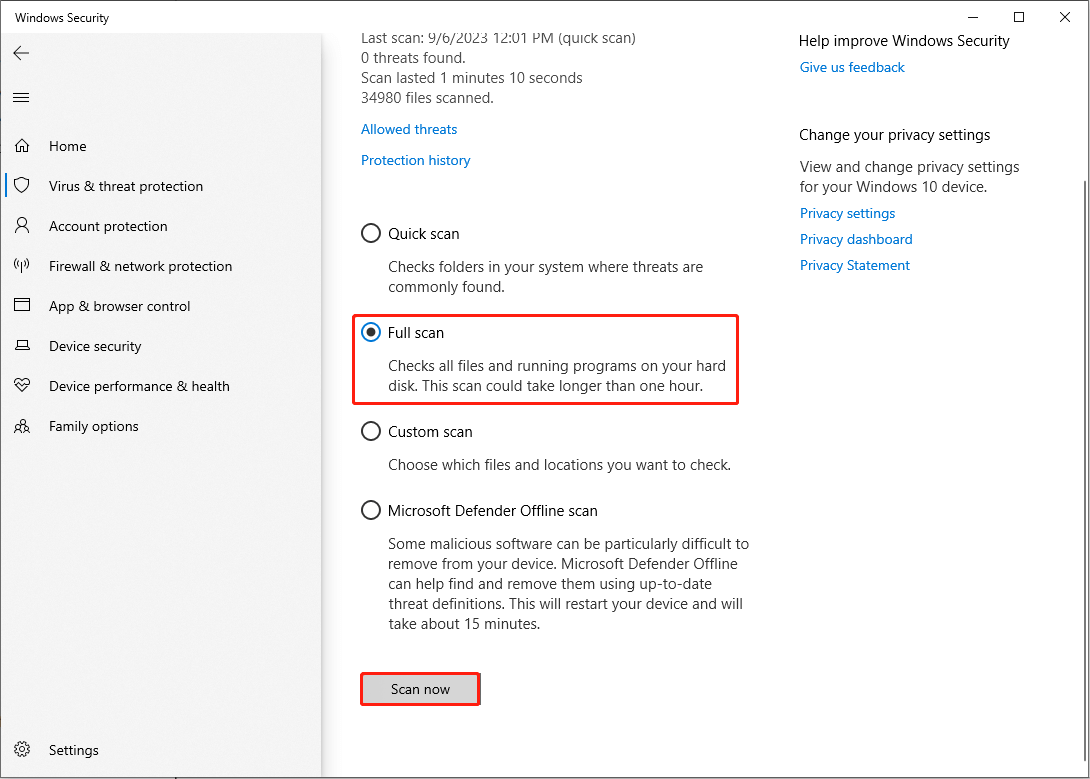Choose the Custom scan option

pos(371,431)
